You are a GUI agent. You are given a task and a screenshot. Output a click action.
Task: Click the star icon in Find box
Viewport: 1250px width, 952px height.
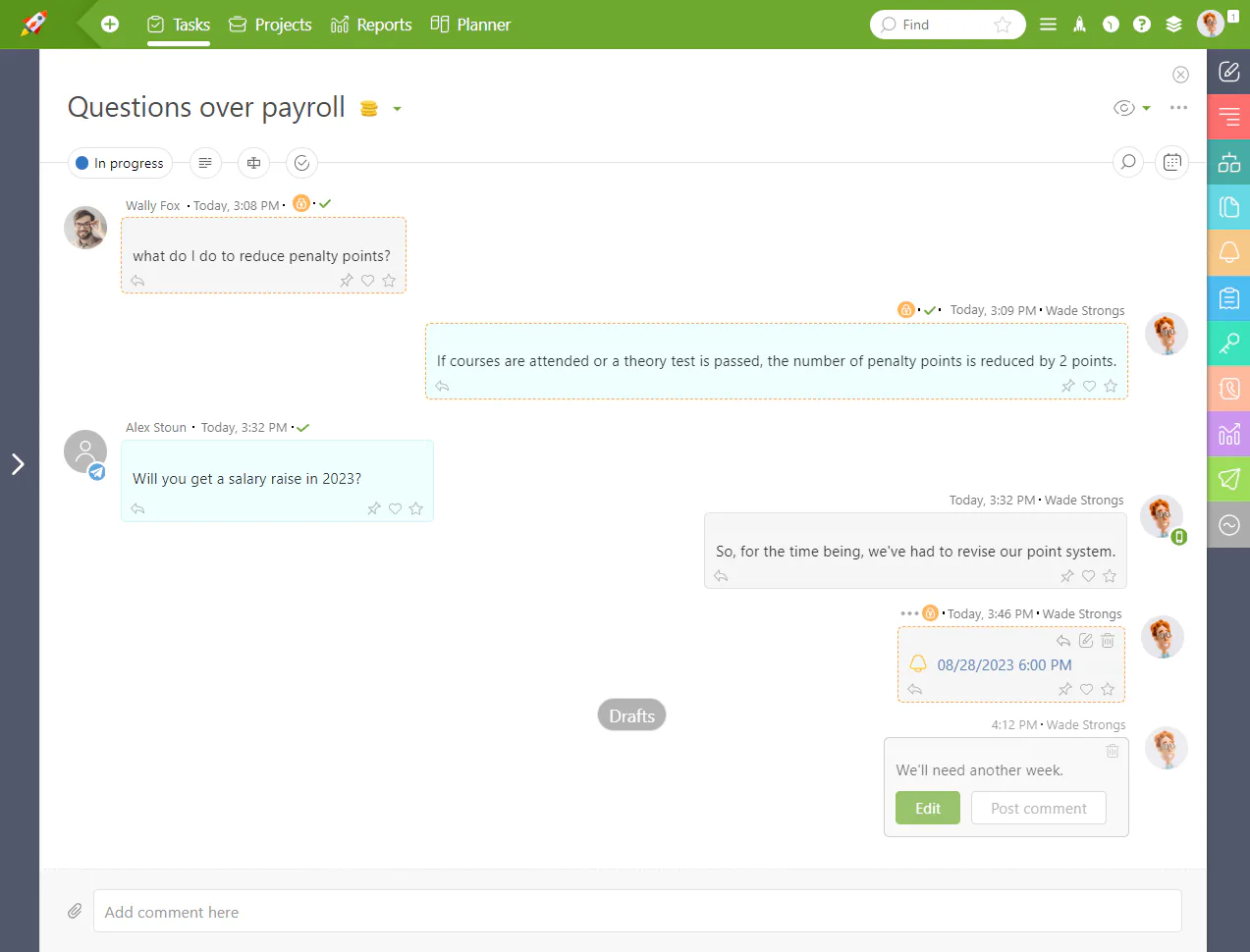pyautogui.click(x=1003, y=25)
